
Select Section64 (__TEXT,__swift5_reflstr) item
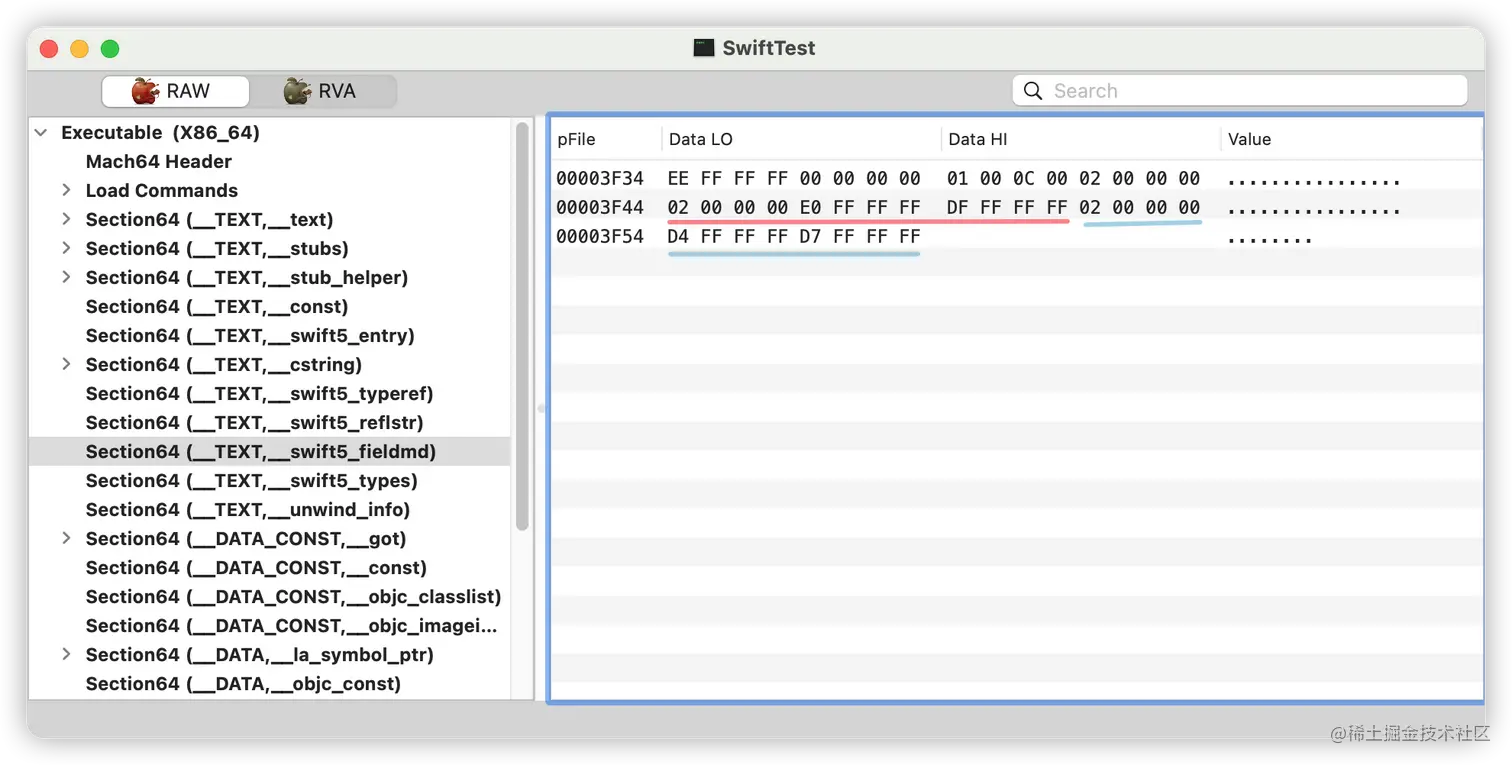pos(255,422)
